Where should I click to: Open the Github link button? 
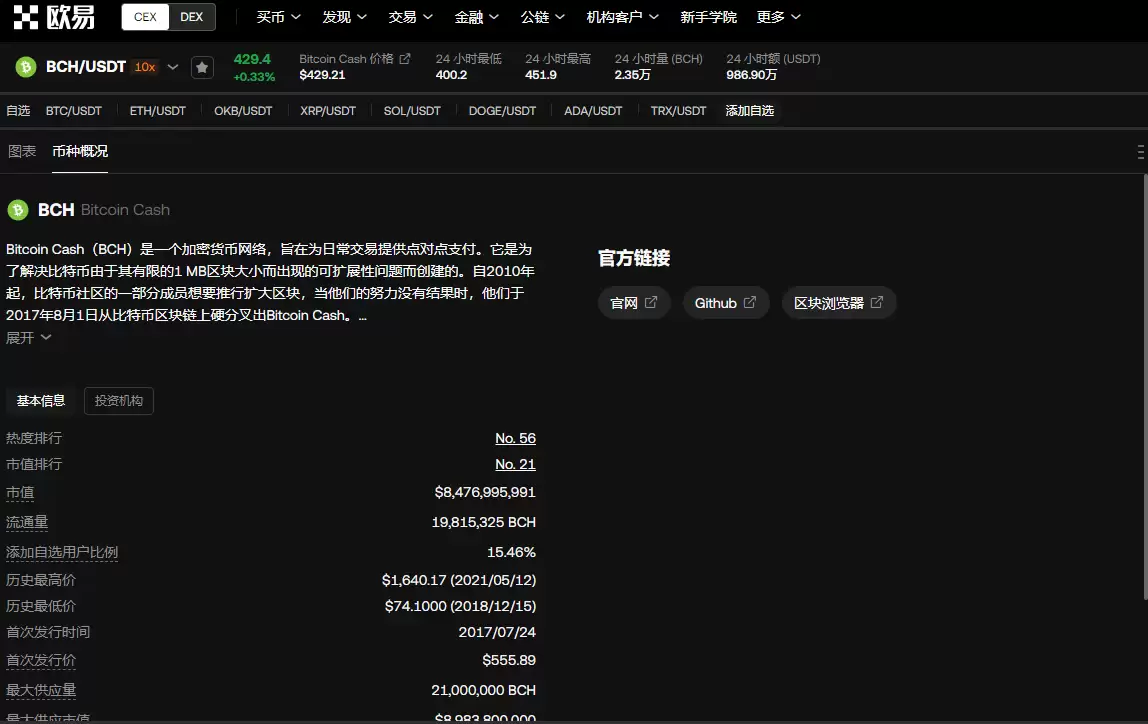(x=726, y=302)
